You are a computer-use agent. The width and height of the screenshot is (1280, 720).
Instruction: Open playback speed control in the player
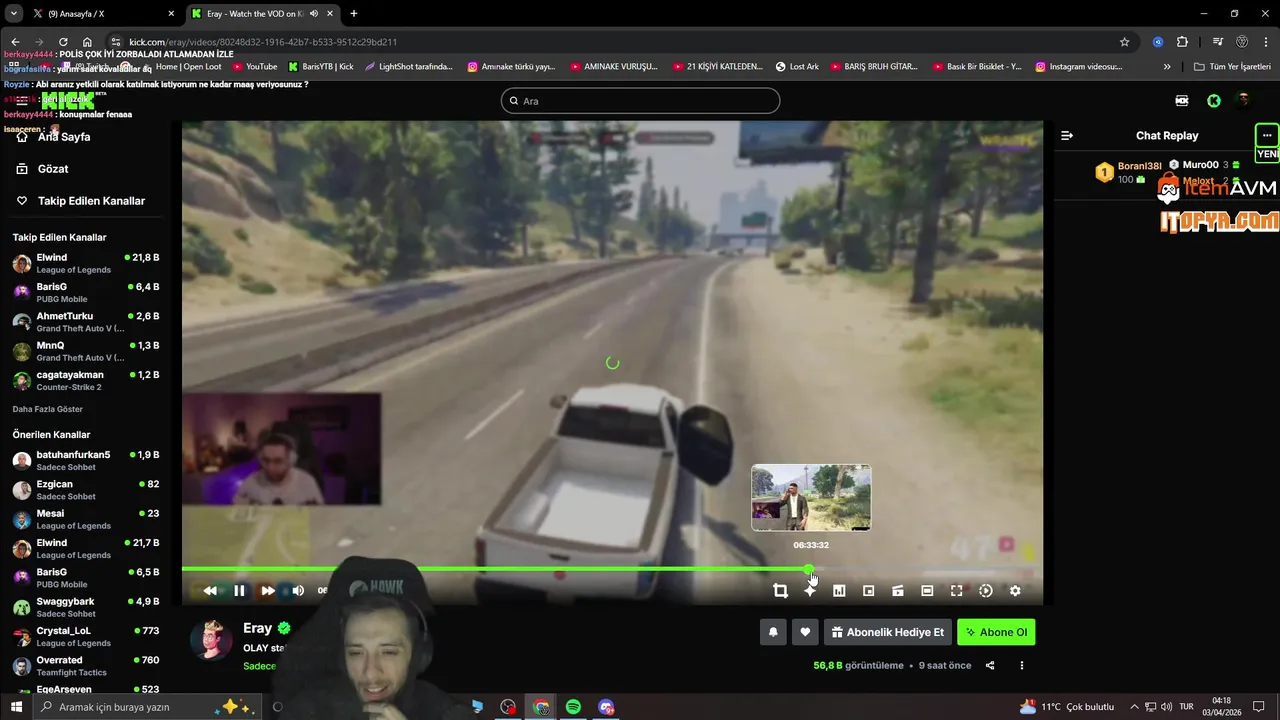click(x=986, y=591)
